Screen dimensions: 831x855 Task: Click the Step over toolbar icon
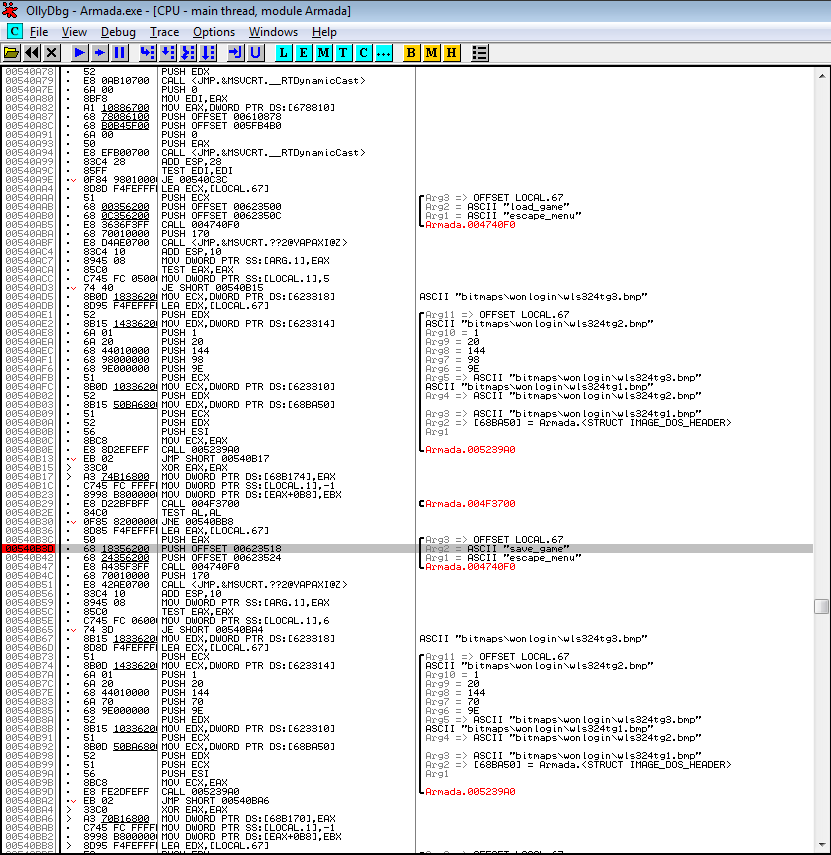[167, 53]
